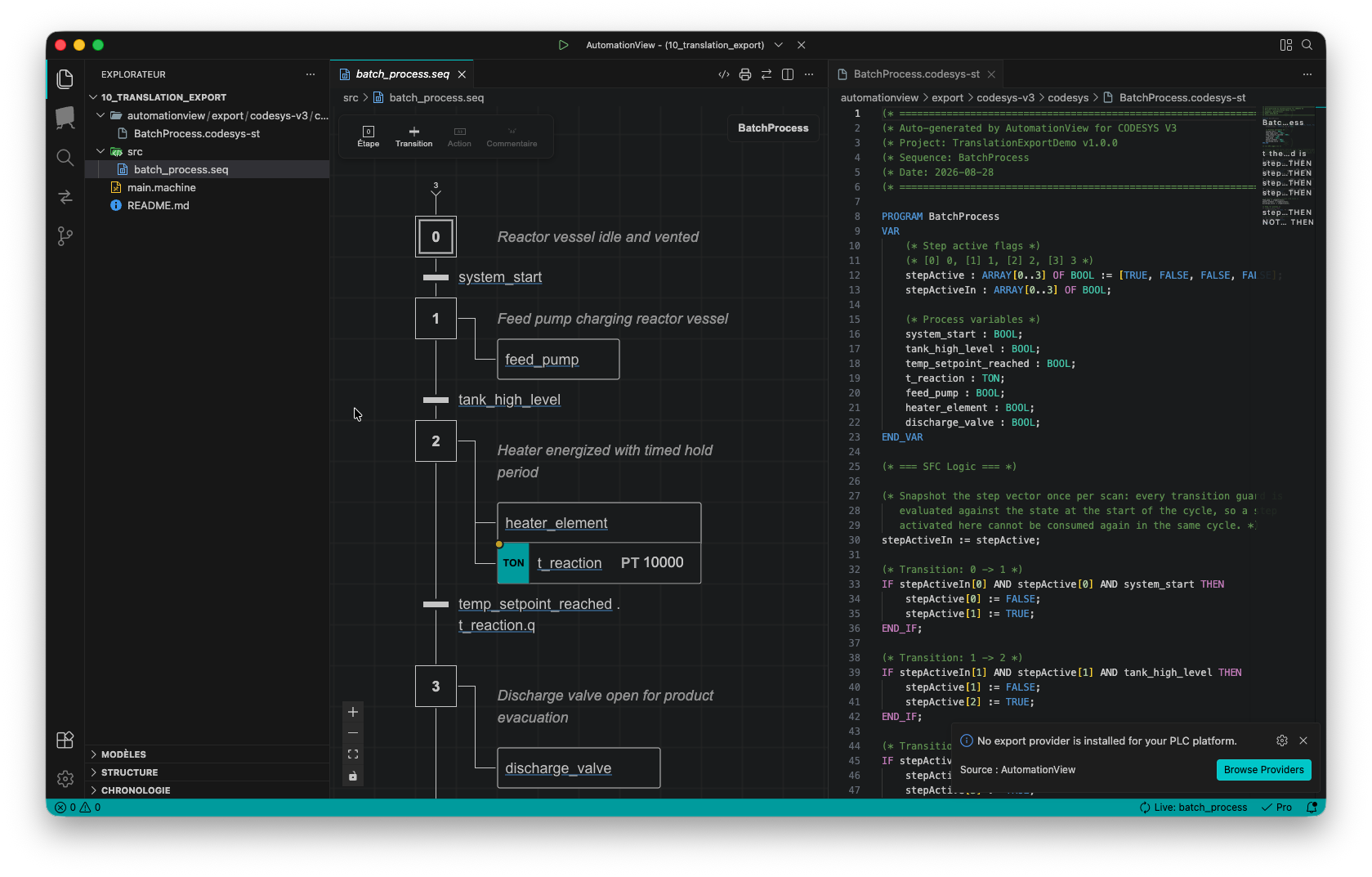Open notifications bell in status bar
Screen dimensions: 1372x877
coord(1312,808)
